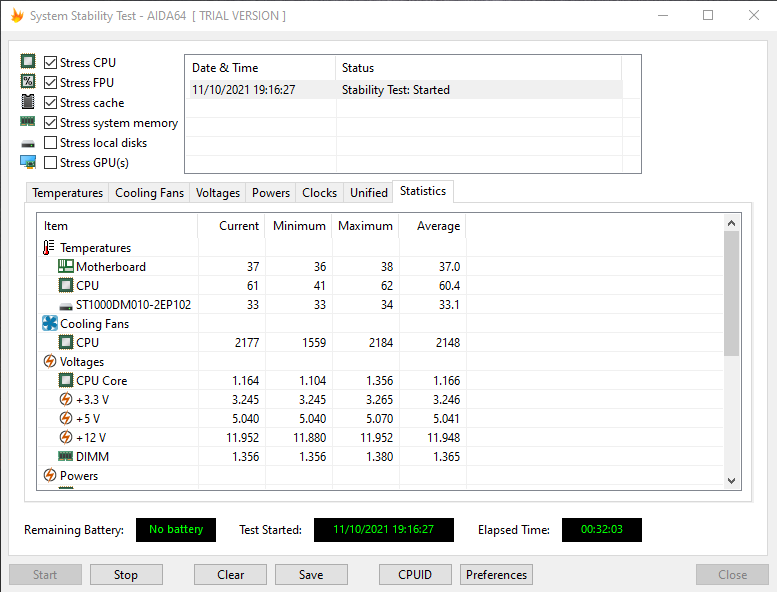Click the hard drive icon for ST1000DM010-2EP102
Image resolution: width=777 pixels, height=592 pixels.
click(66, 307)
